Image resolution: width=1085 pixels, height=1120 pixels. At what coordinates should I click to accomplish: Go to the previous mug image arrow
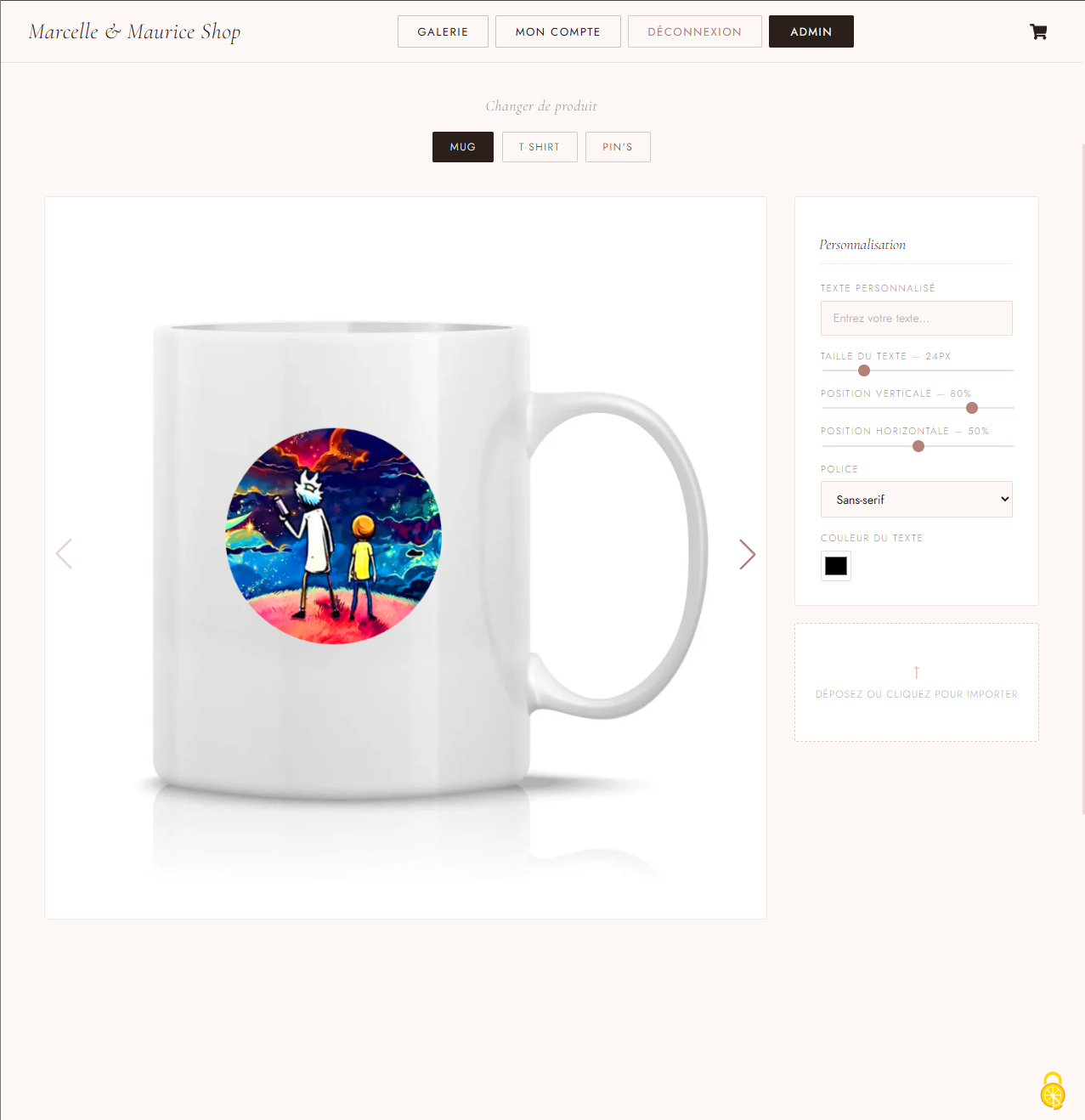pyautogui.click(x=64, y=554)
